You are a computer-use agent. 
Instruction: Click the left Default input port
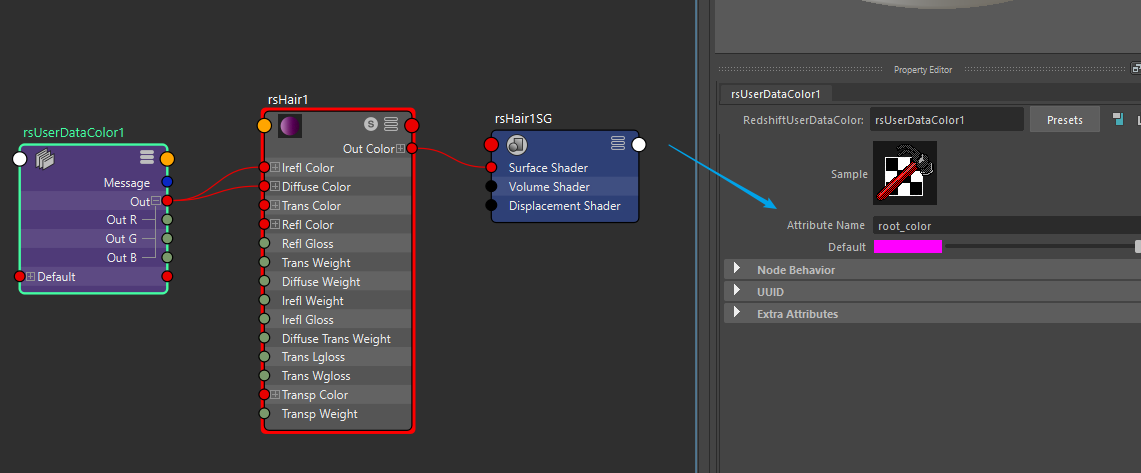tap(20, 277)
